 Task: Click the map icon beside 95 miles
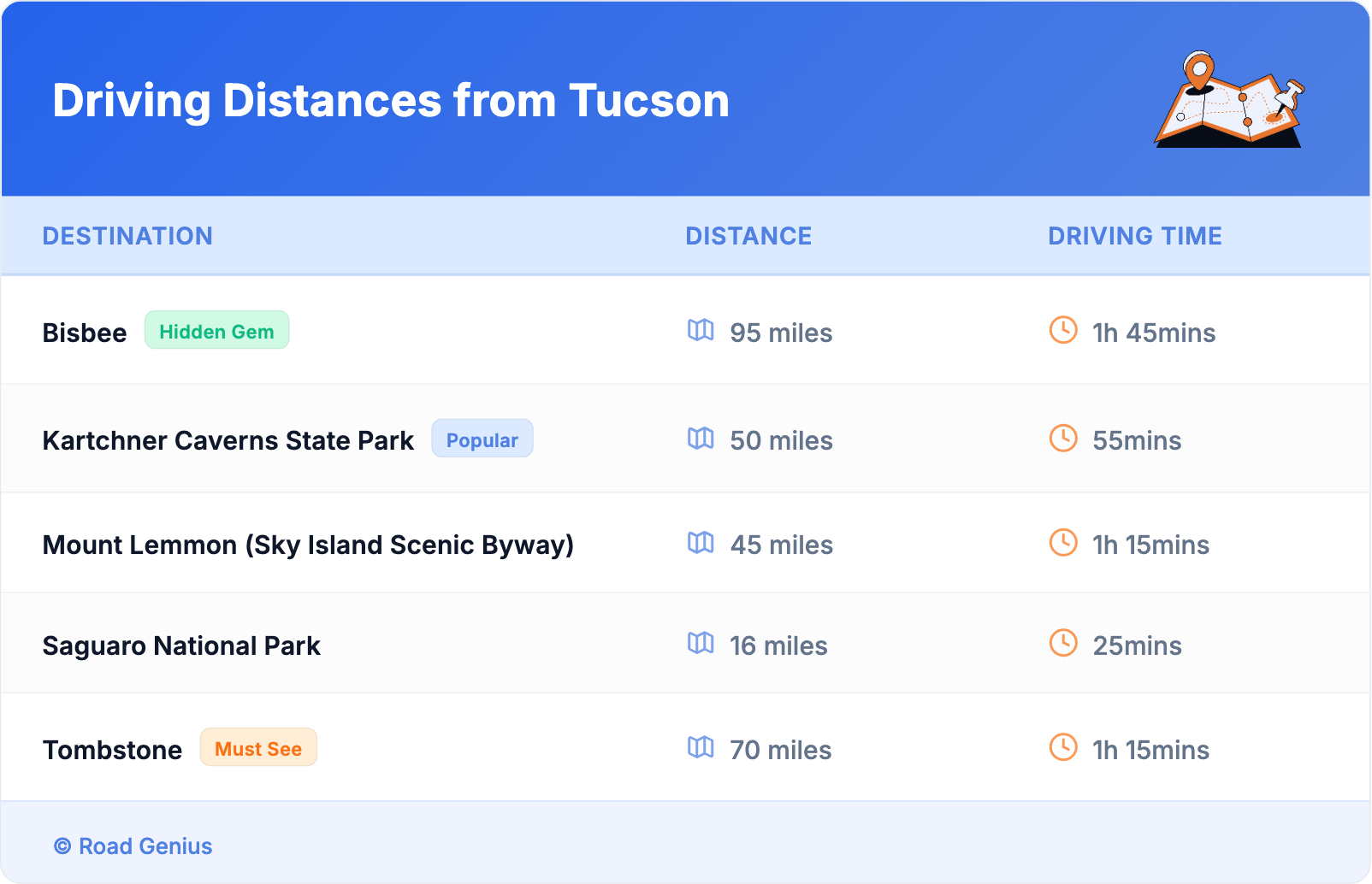[x=701, y=331]
